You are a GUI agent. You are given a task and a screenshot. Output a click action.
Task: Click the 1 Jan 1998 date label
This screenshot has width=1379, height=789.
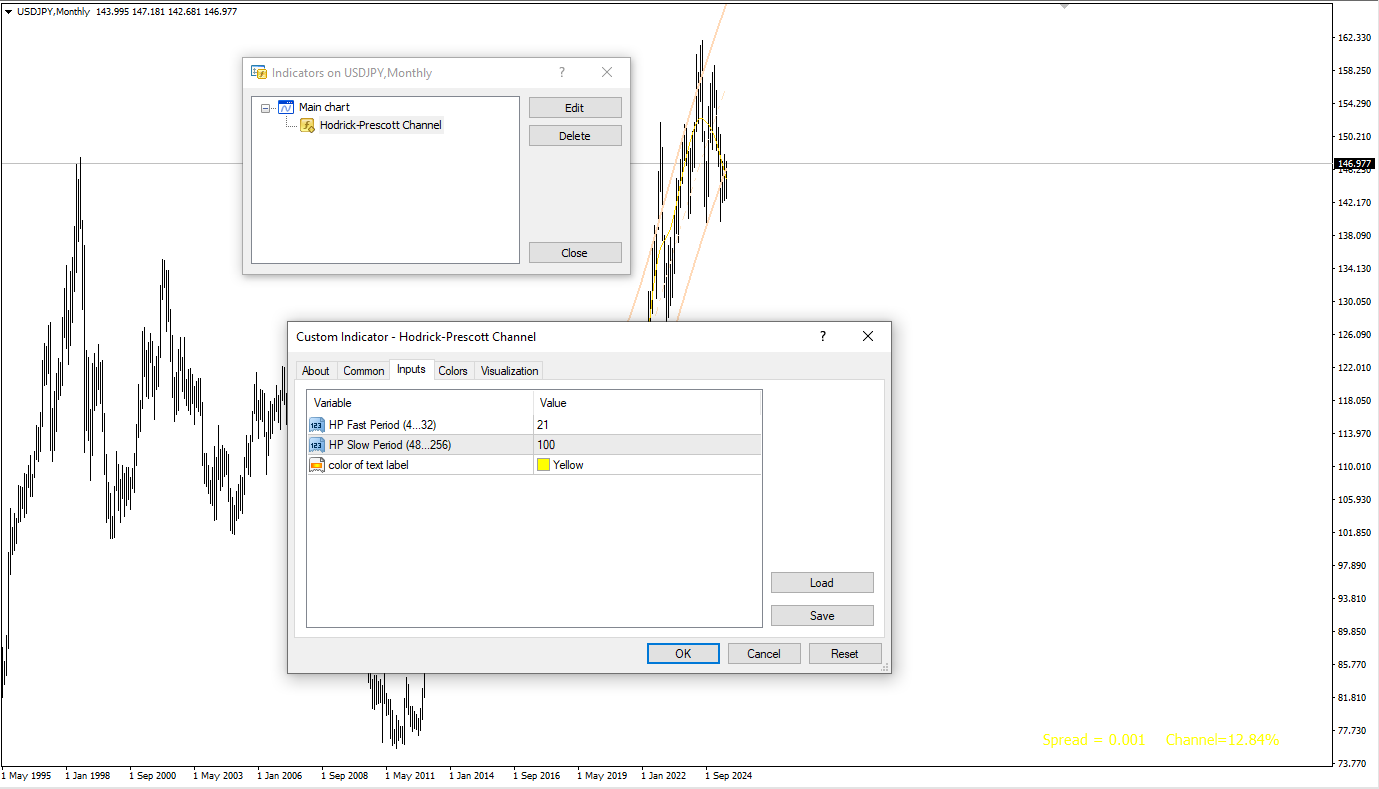tap(89, 775)
